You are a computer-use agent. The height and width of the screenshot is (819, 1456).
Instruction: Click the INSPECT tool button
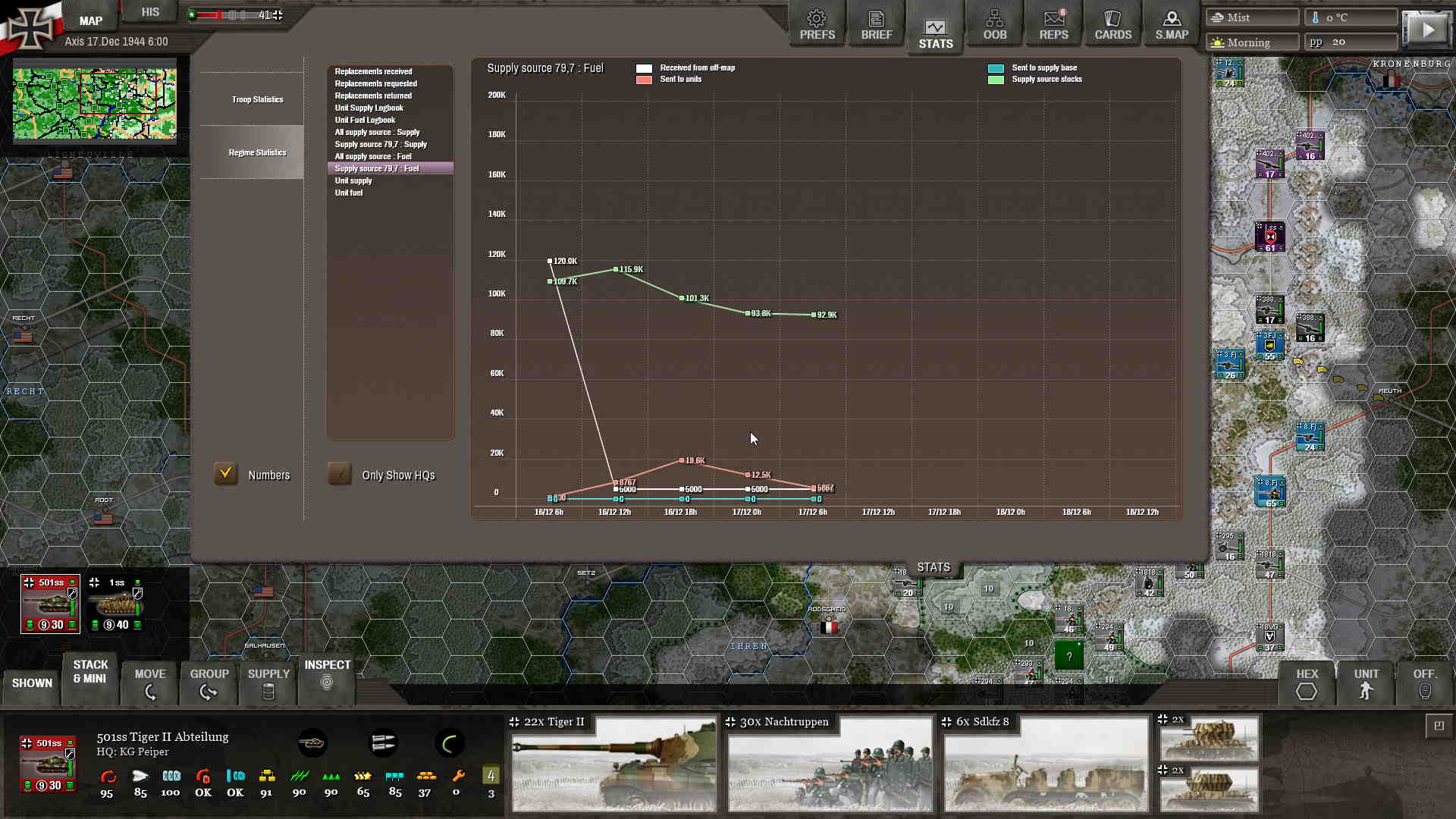click(327, 674)
